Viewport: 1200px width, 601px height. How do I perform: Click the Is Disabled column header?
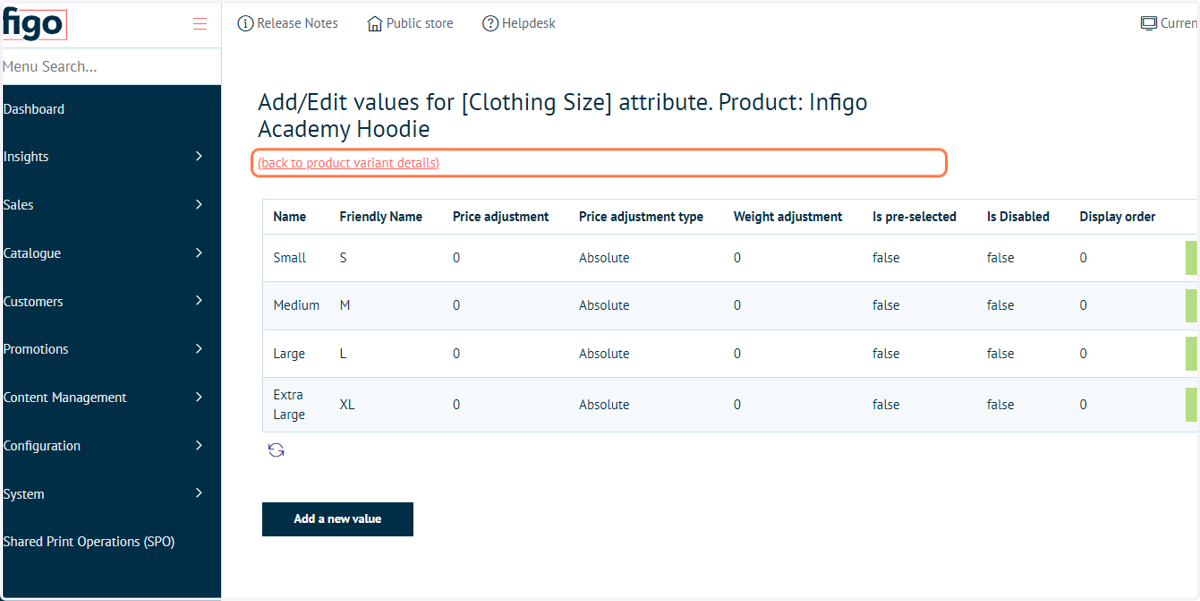(x=1018, y=216)
